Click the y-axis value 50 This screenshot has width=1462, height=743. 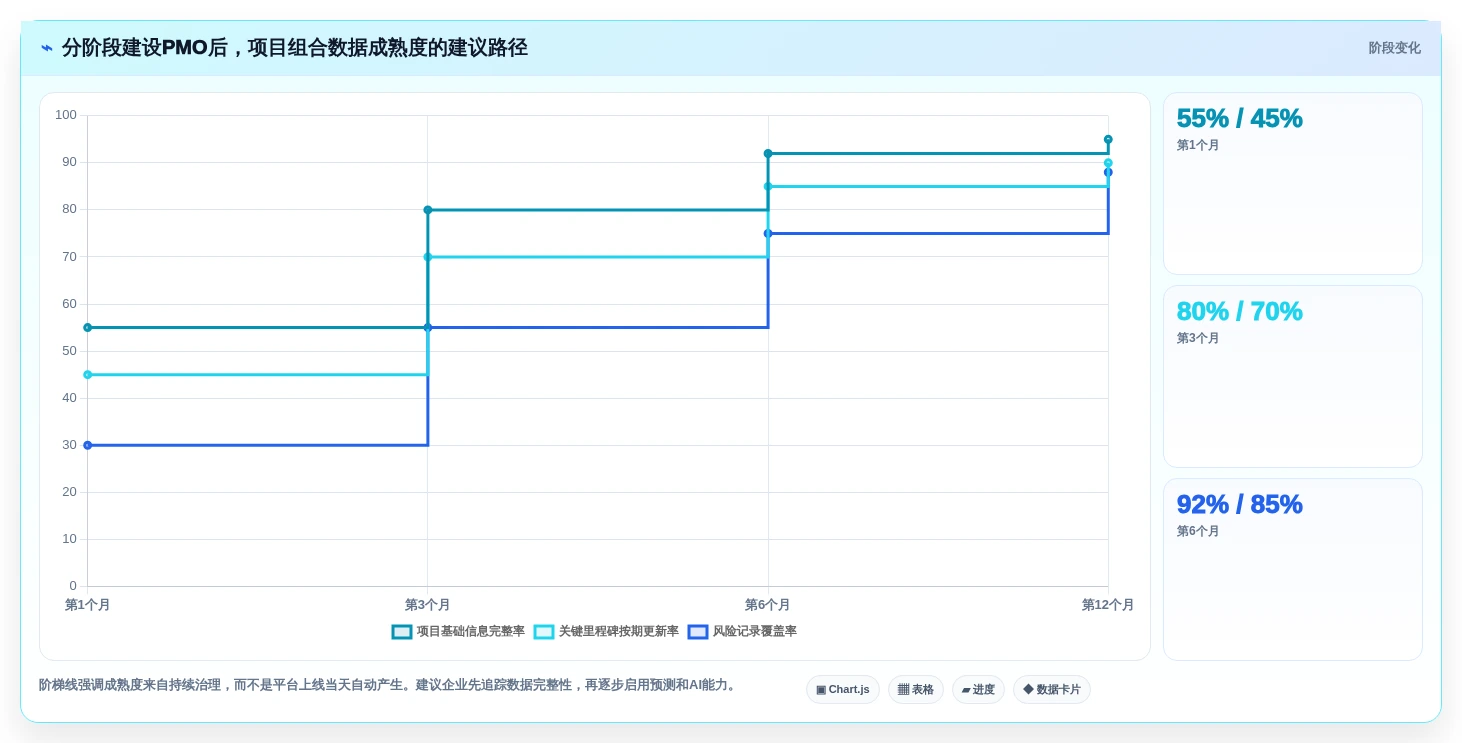click(x=69, y=351)
